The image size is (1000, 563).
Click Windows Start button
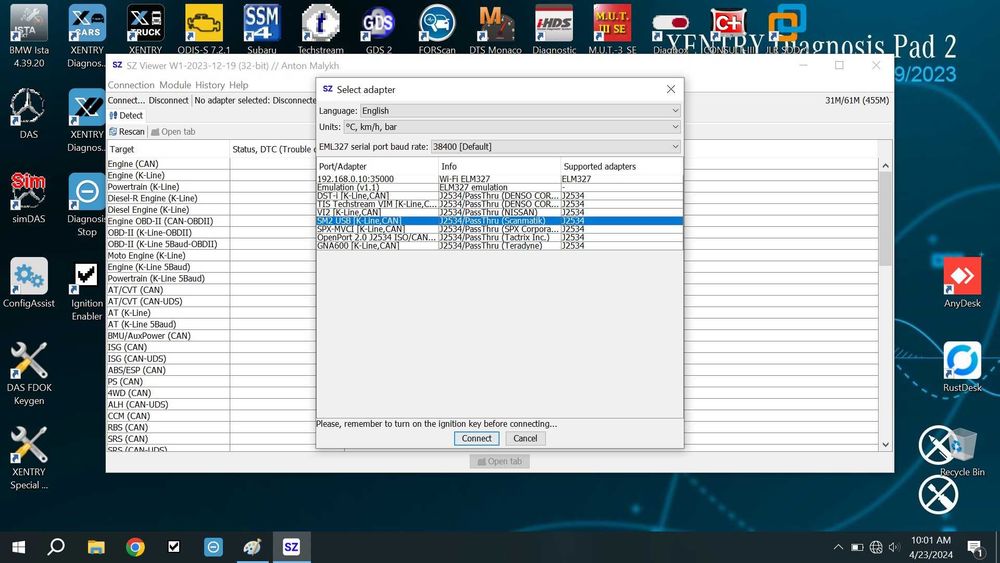[18, 546]
